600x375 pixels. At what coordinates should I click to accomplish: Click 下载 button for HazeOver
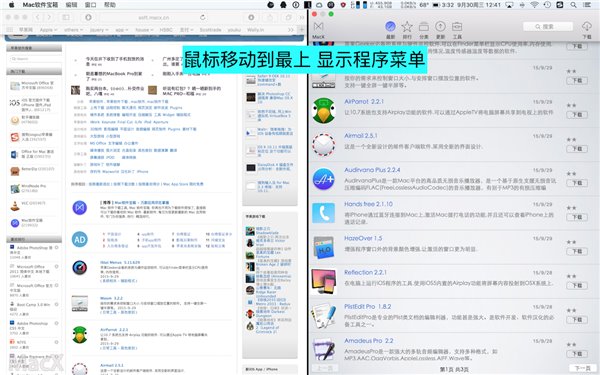point(577,251)
